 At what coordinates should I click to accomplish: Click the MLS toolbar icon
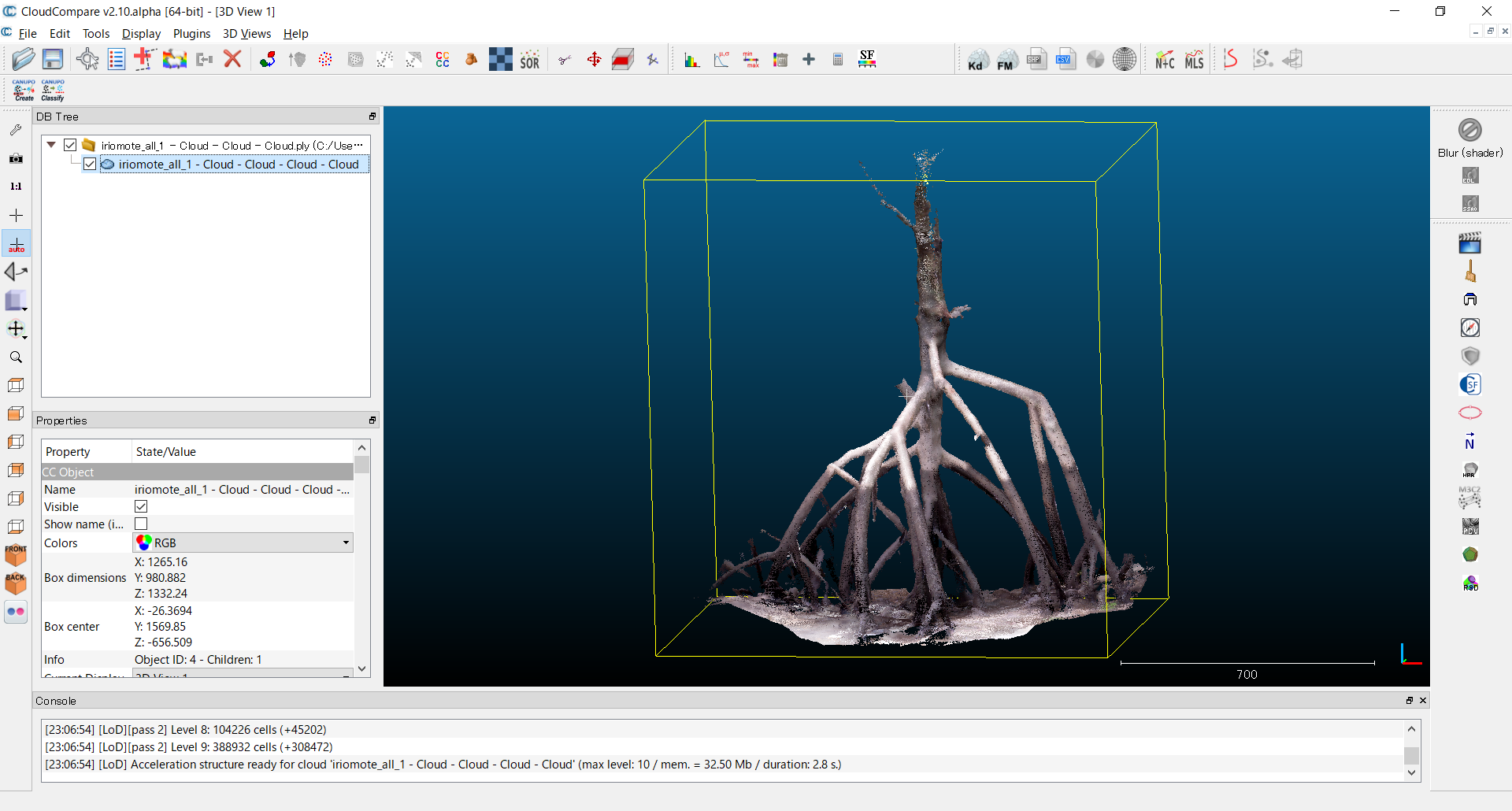pyautogui.click(x=1194, y=60)
